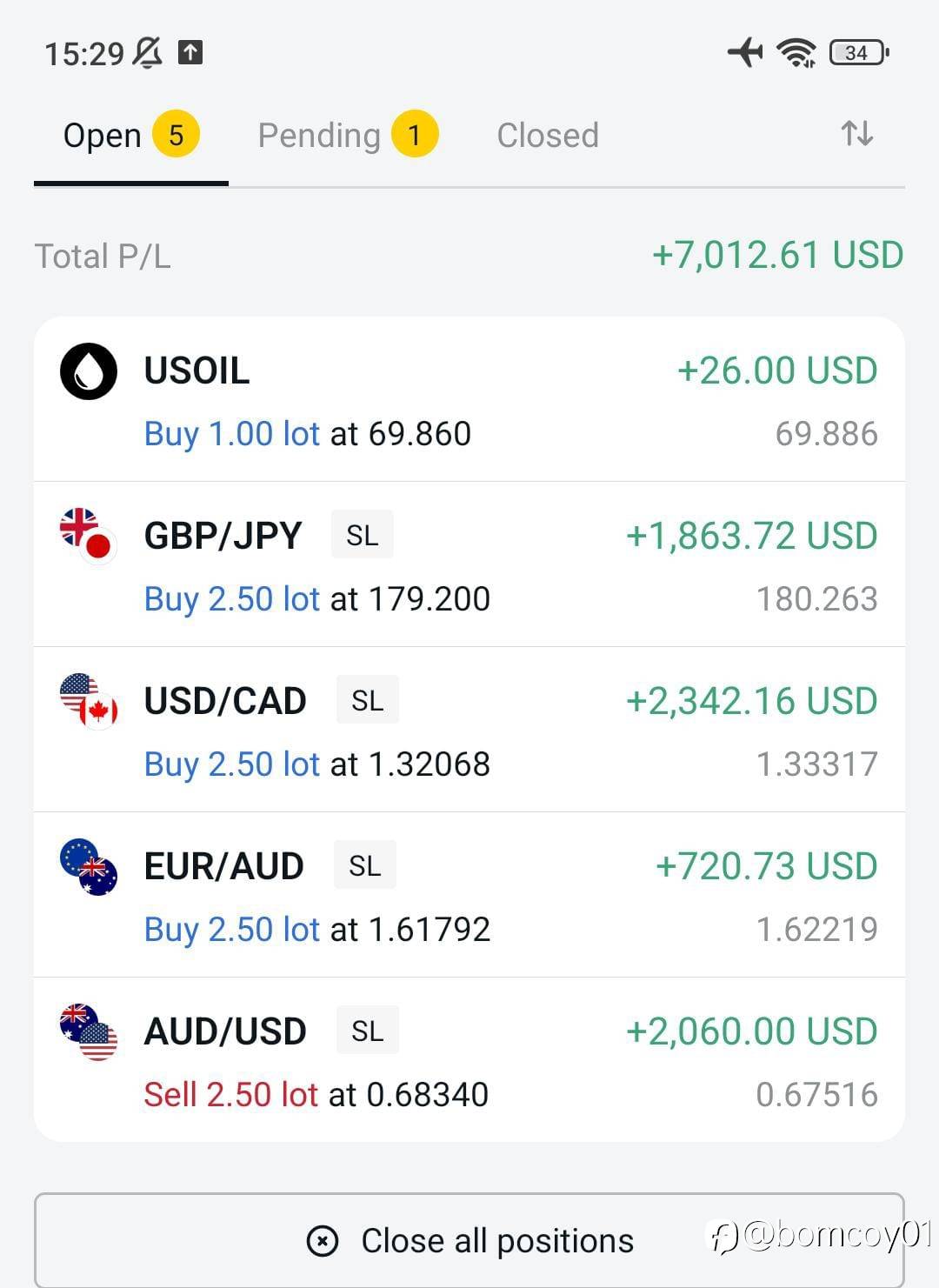Tap the GBP/JPY flag pair icon

pyautogui.click(x=89, y=536)
